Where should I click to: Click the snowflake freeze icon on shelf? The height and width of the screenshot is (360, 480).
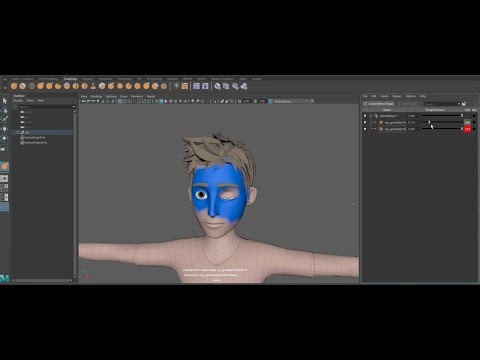(x=176, y=86)
